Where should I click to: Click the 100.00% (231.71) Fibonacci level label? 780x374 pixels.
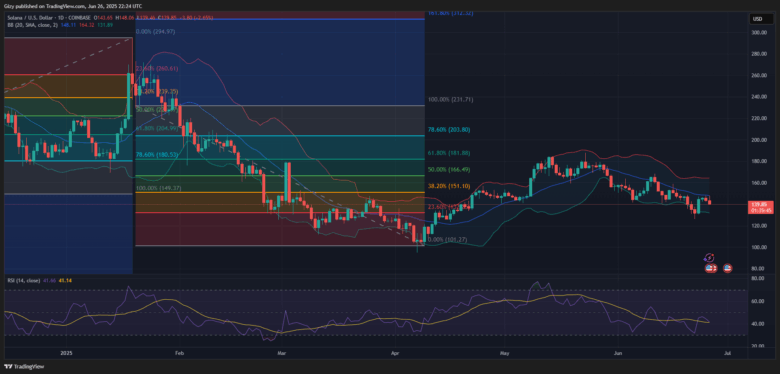450,99
